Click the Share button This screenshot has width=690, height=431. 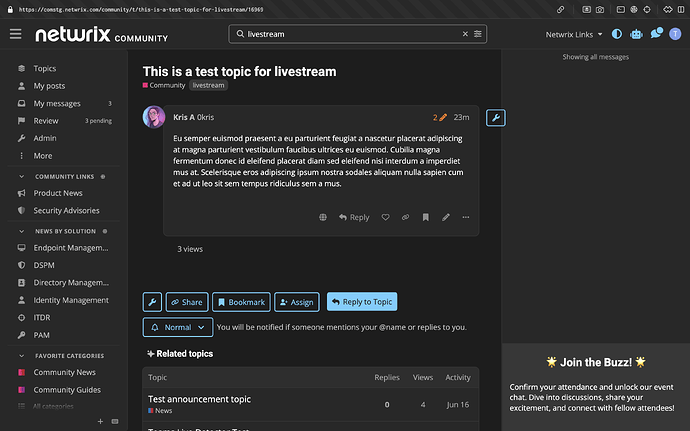(187, 302)
